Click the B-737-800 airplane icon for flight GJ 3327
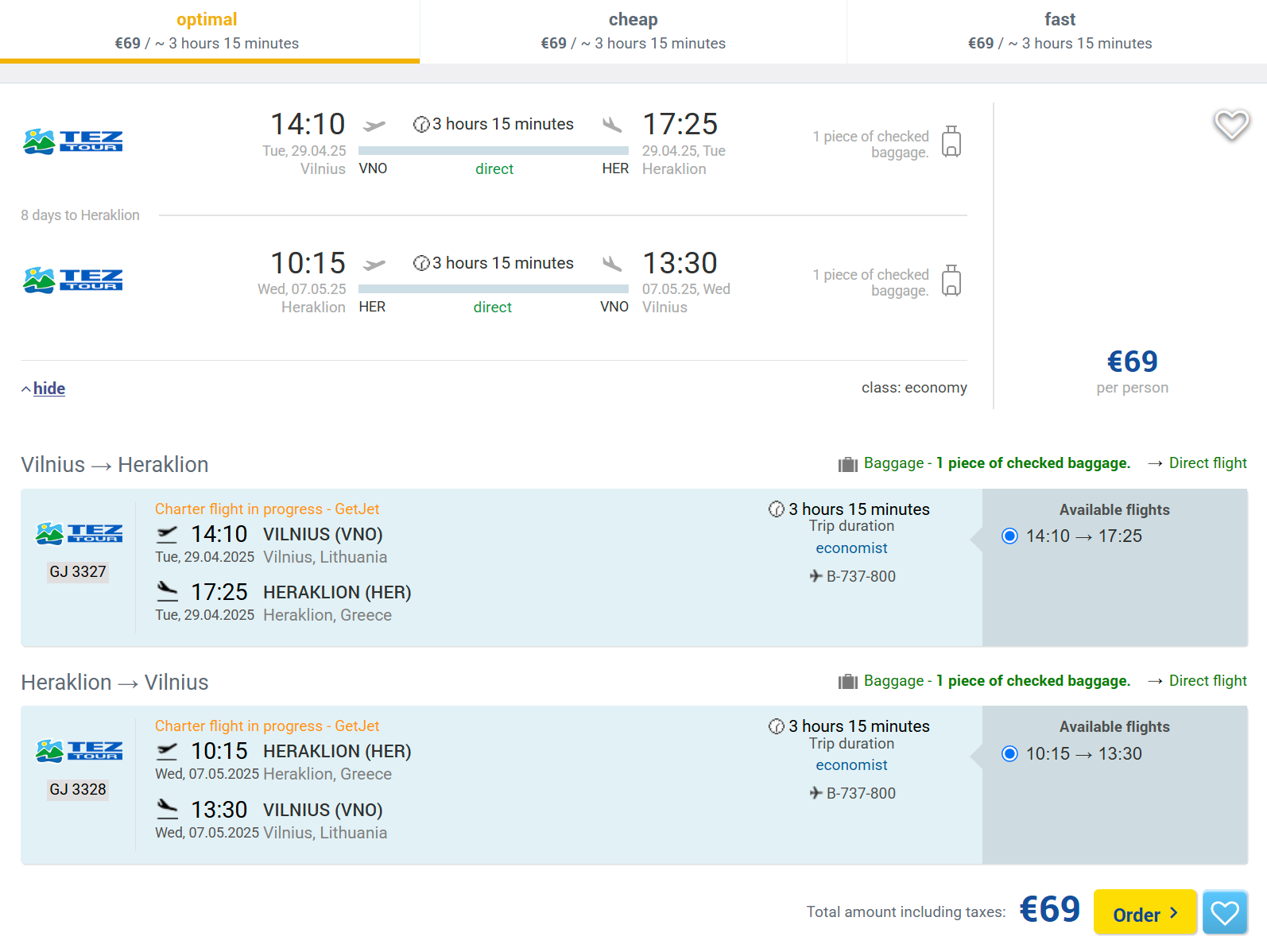The width and height of the screenshot is (1267, 952). point(816,576)
